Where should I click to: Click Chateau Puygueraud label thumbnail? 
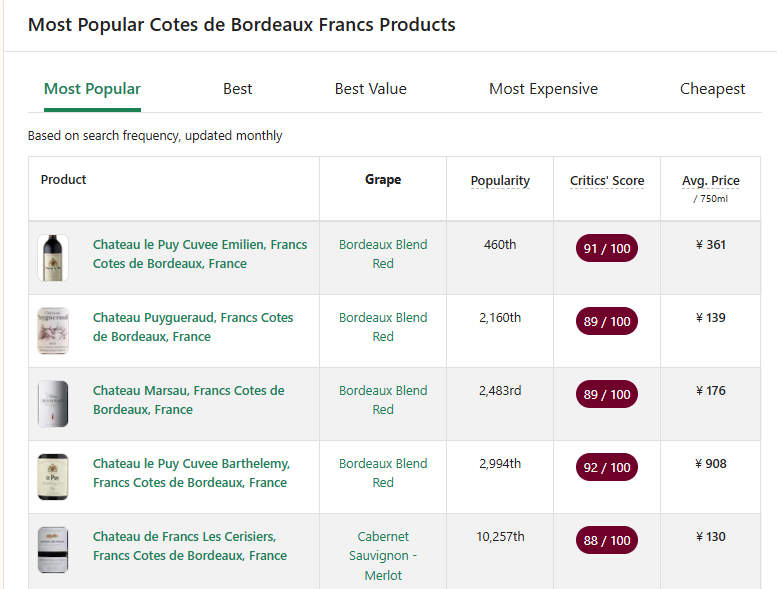(53, 331)
